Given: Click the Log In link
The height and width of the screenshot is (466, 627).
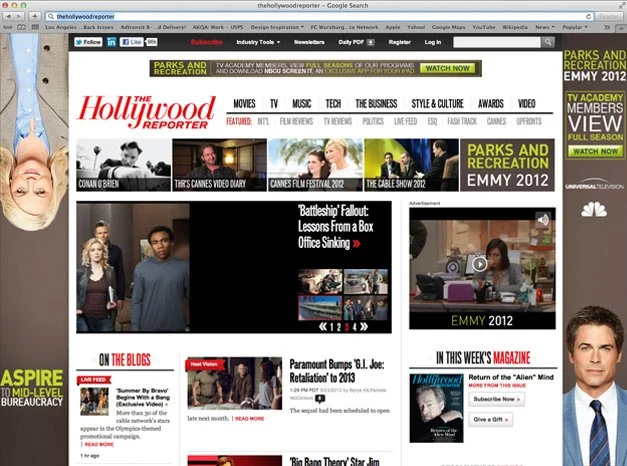Looking at the screenshot, I should [433, 42].
